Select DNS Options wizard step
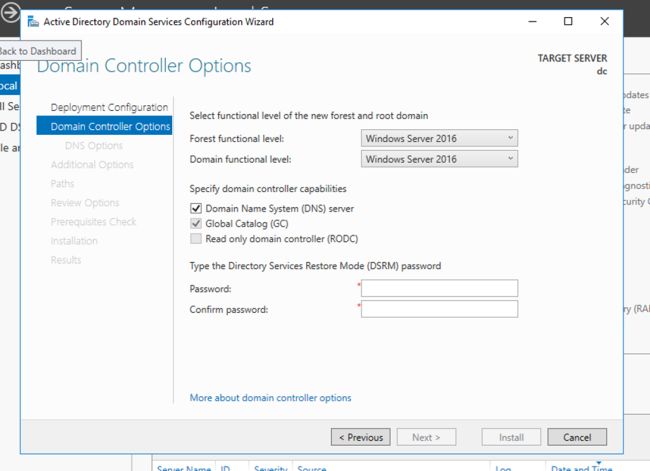 point(94,146)
